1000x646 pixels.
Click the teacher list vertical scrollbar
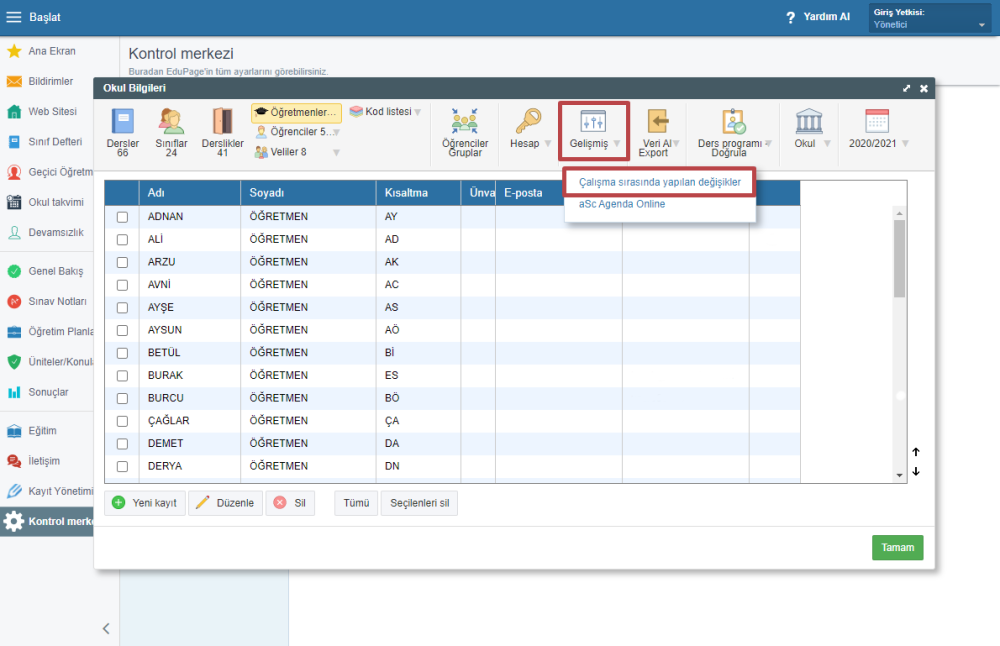click(899, 259)
